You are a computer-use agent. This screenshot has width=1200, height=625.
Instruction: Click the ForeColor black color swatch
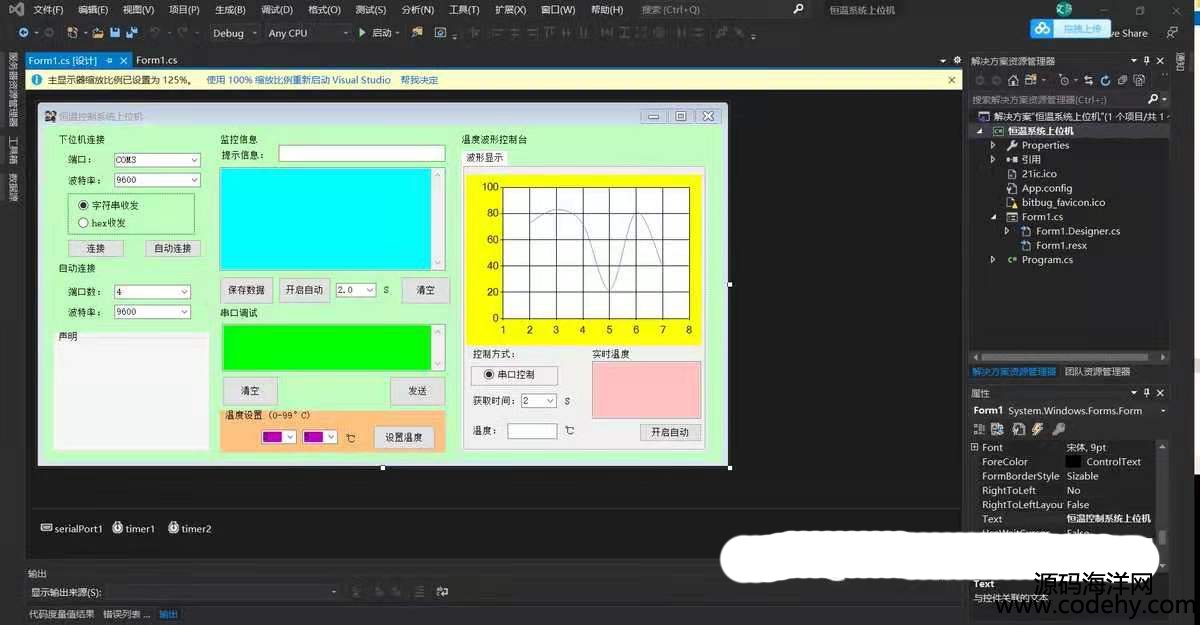click(x=1073, y=462)
